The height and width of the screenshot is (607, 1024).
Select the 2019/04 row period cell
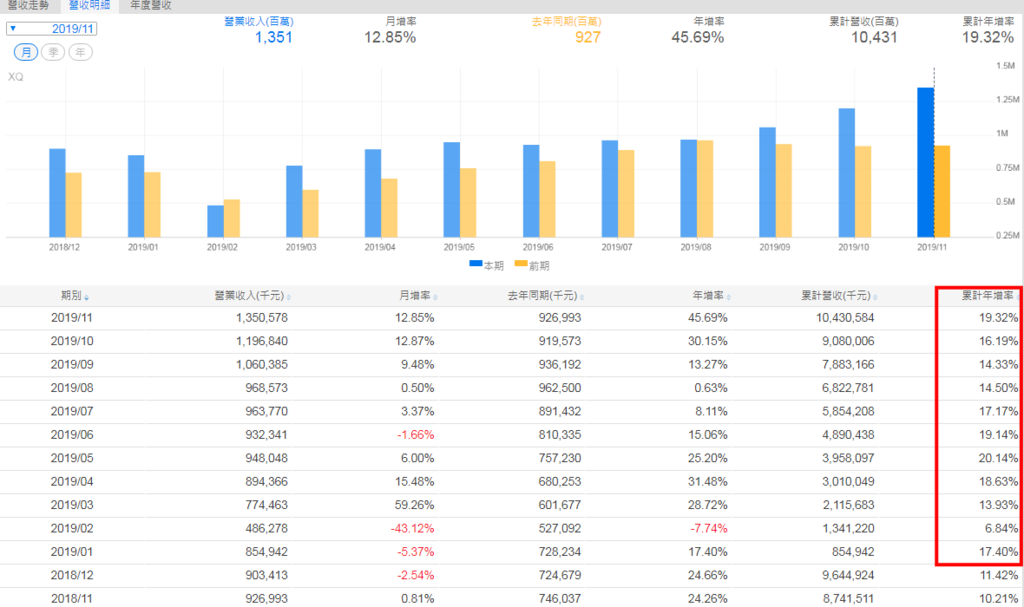[x=72, y=482]
